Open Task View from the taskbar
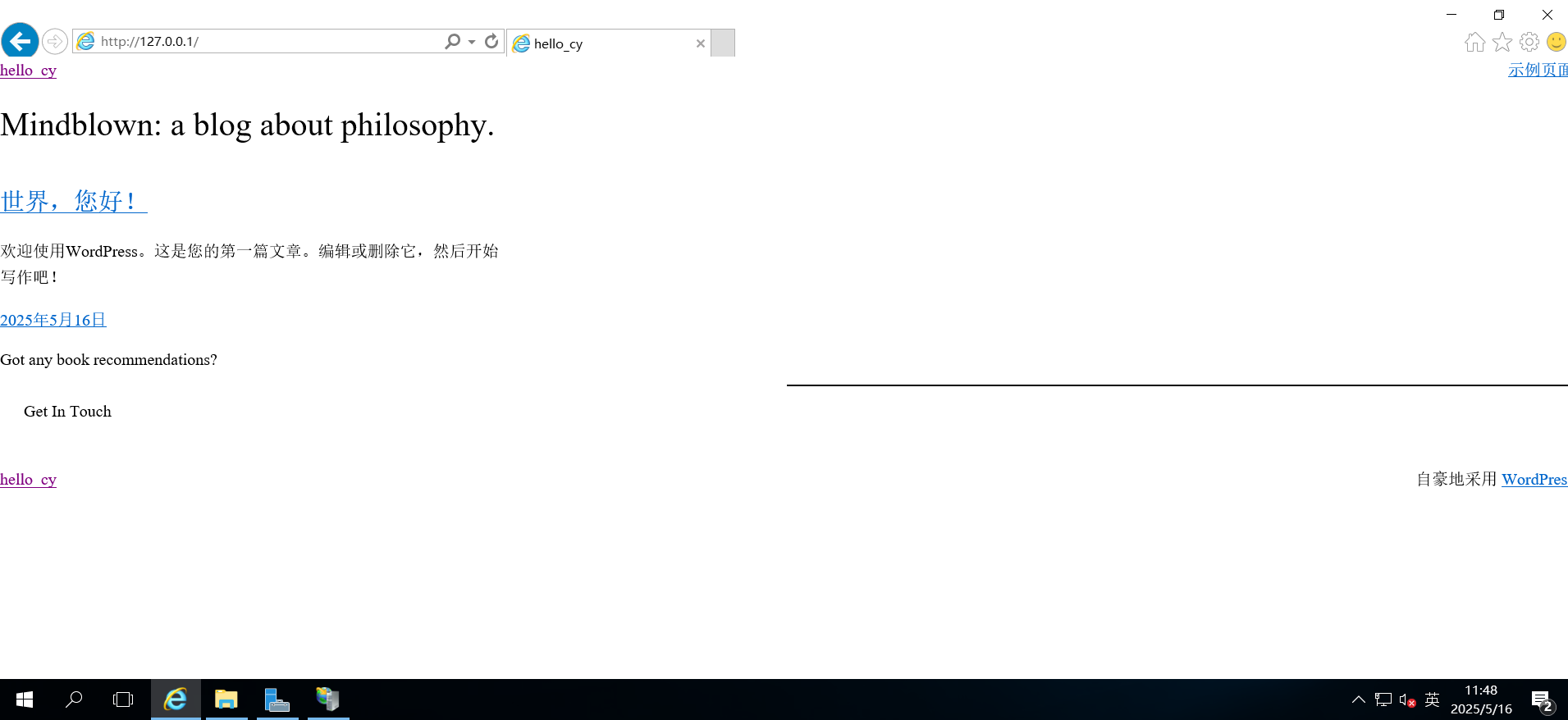Screen dimensions: 1568x720 coord(123,699)
